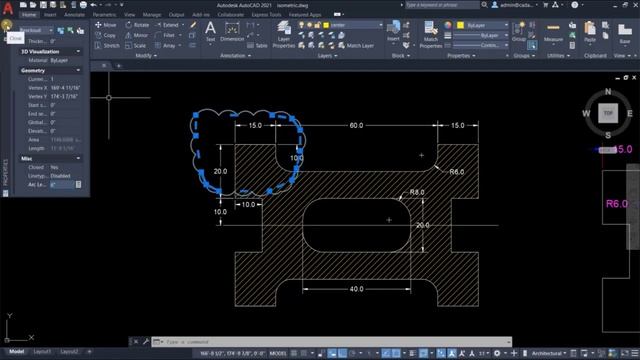The width and height of the screenshot is (640, 360).
Task: Click the Measure utility
Action: pos(553,32)
